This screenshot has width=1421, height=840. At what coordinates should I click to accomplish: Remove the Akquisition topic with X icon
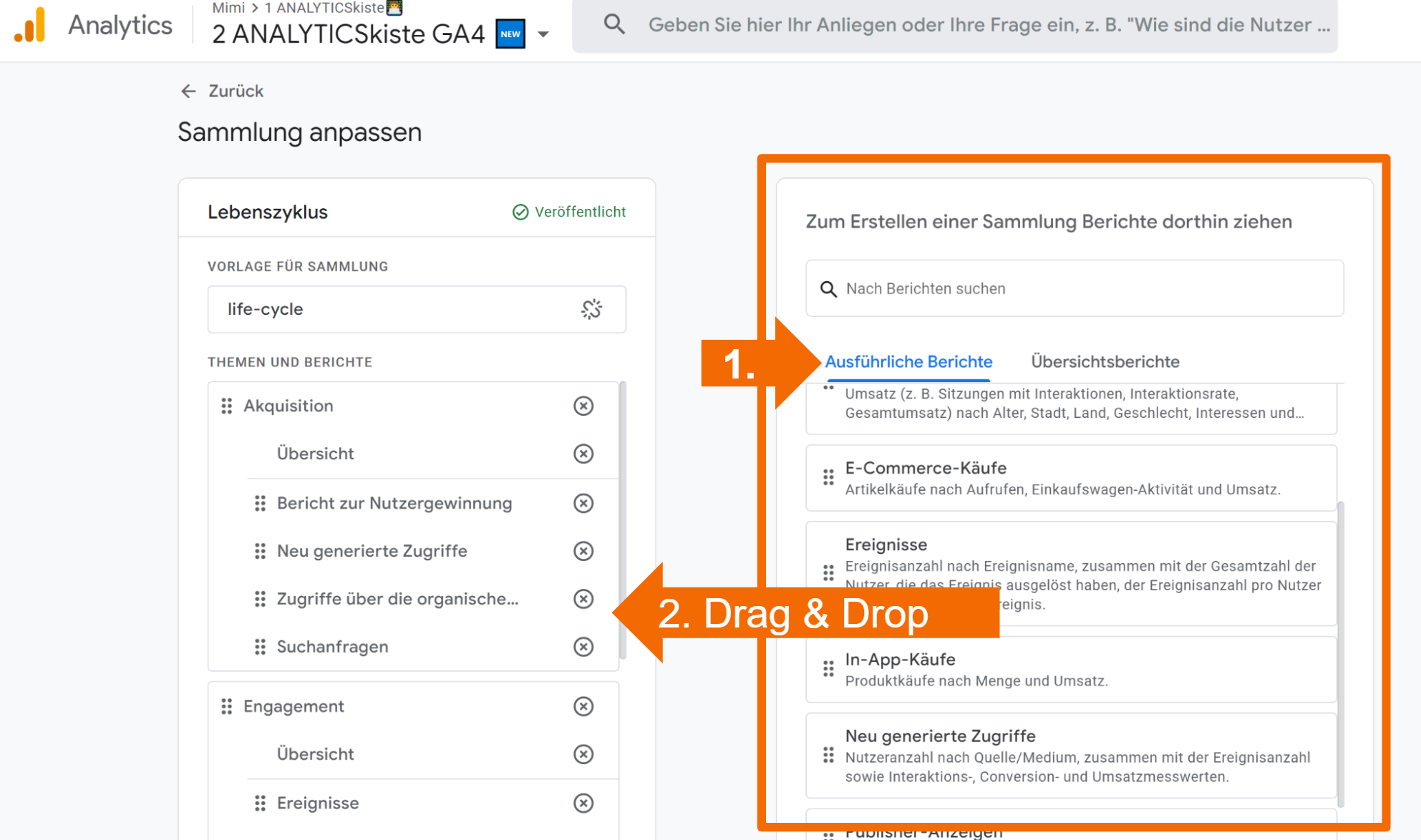pyautogui.click(x=583, y=406)
